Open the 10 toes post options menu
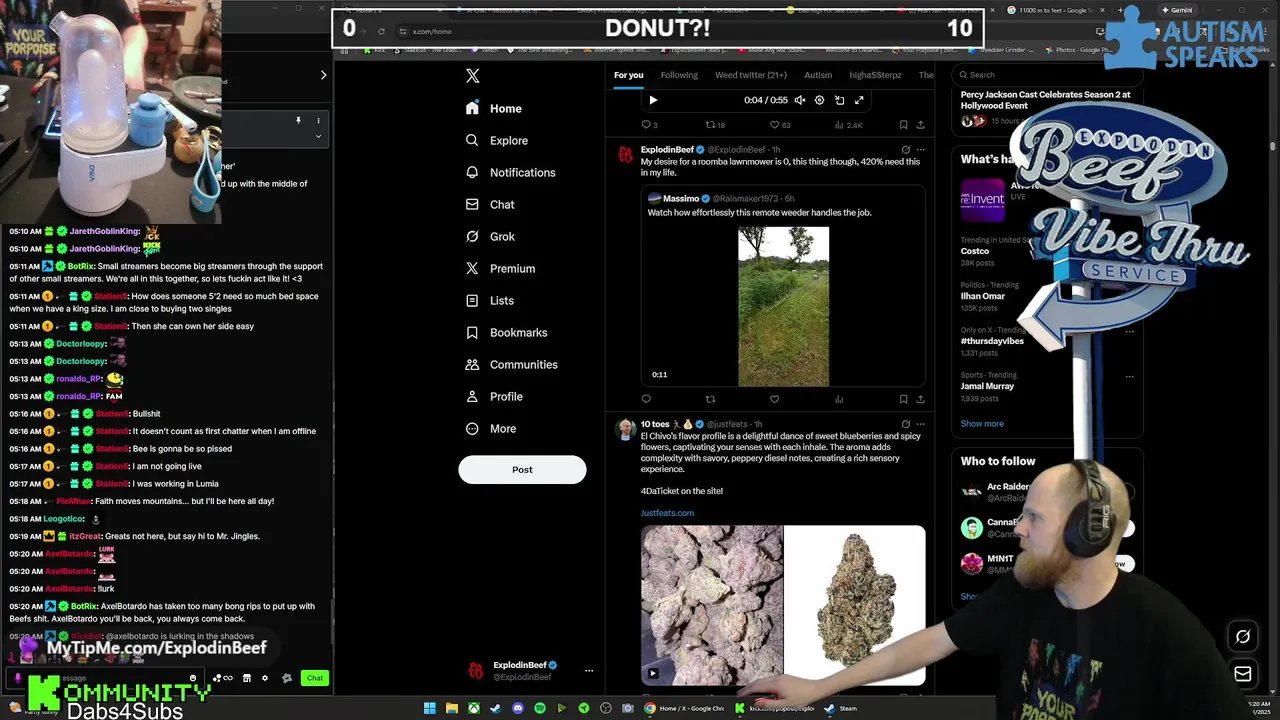 click(920, 424)
